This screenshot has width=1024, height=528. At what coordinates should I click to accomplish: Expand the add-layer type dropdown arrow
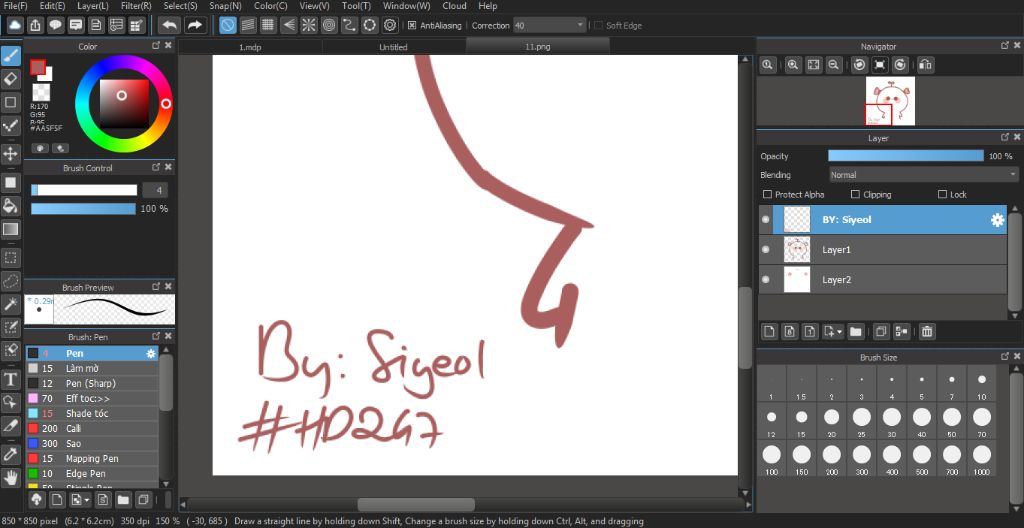pos(839,331)
